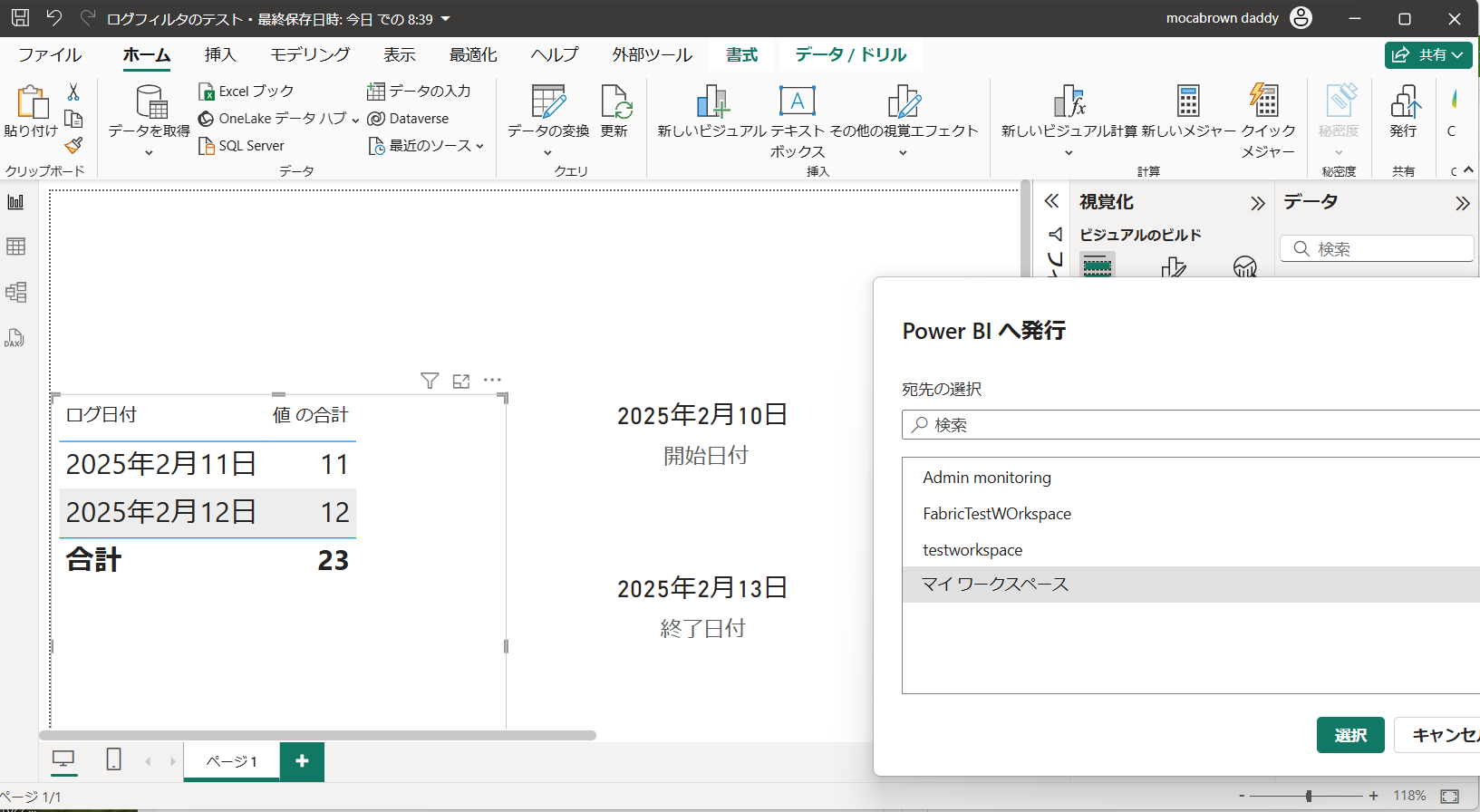Select FabricTestWOrkspace
Viewport: 1480px width, 812px height.
click(x=1191, y=514)
